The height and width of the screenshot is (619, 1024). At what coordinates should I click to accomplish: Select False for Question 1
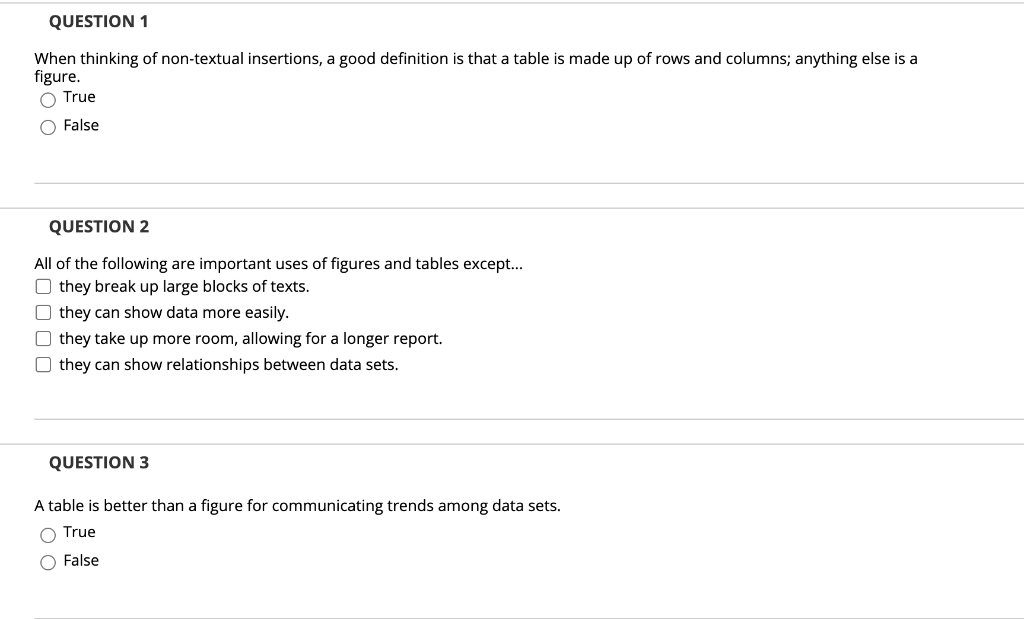pos(48,127)
